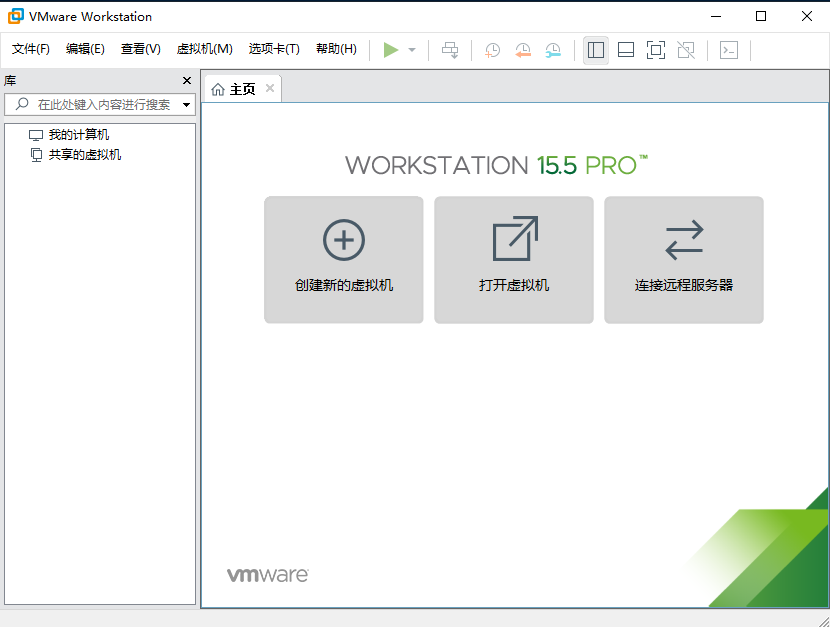
Task: Click the green power on play icon
Action: pyautogui.click(x=391, y=50)
